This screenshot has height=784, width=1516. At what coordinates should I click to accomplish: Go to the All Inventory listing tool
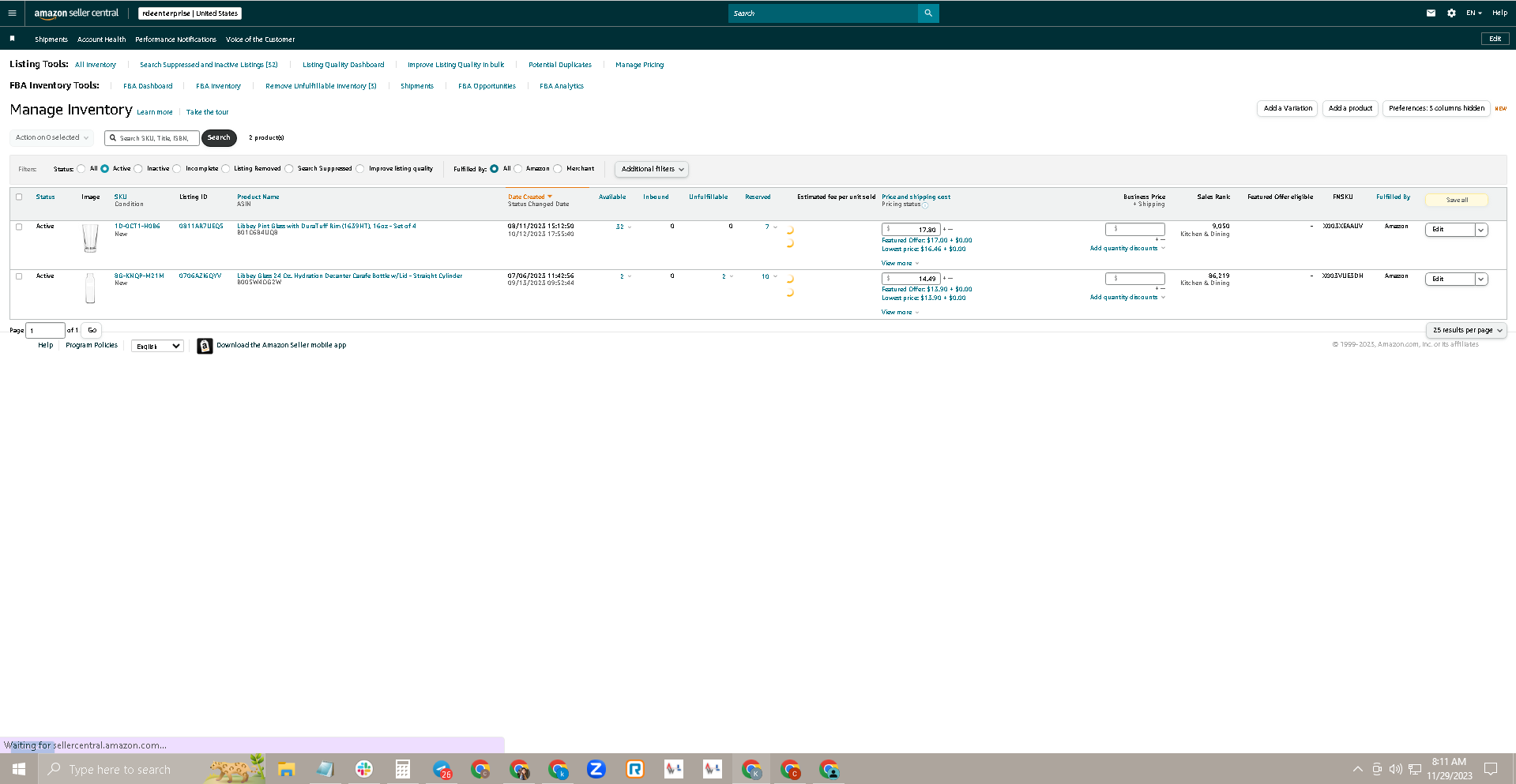click(x=96, y=65)
